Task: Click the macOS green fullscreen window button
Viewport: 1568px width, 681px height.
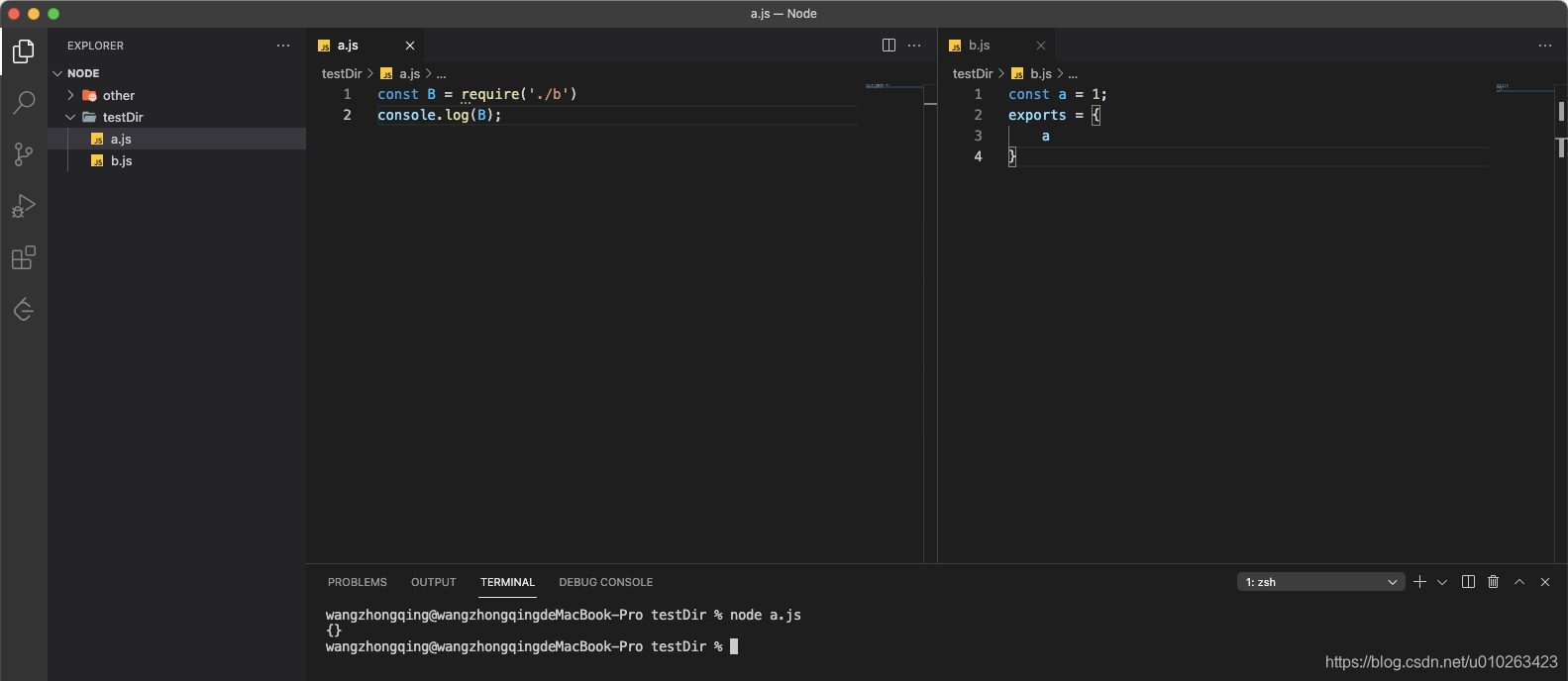Action: pos(53,14)
